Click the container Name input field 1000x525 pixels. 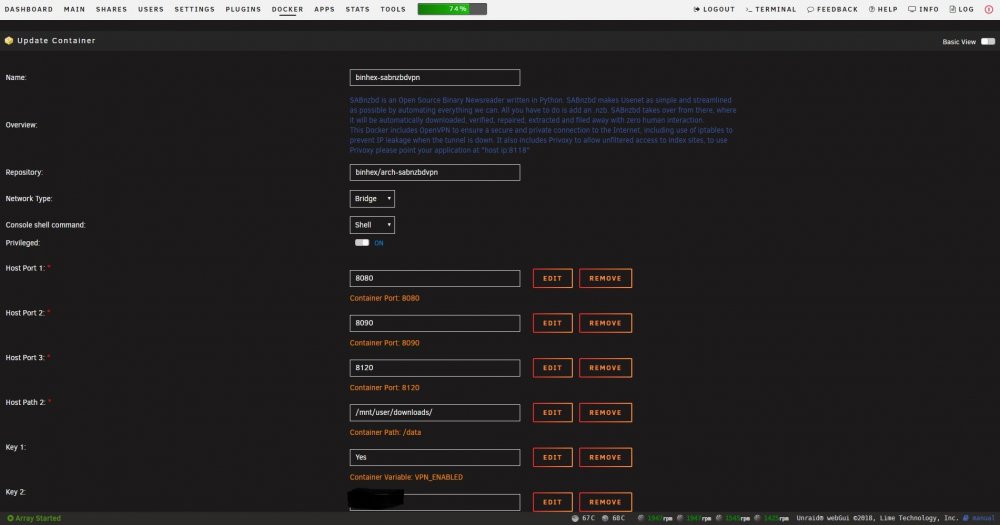coord(435,77)
